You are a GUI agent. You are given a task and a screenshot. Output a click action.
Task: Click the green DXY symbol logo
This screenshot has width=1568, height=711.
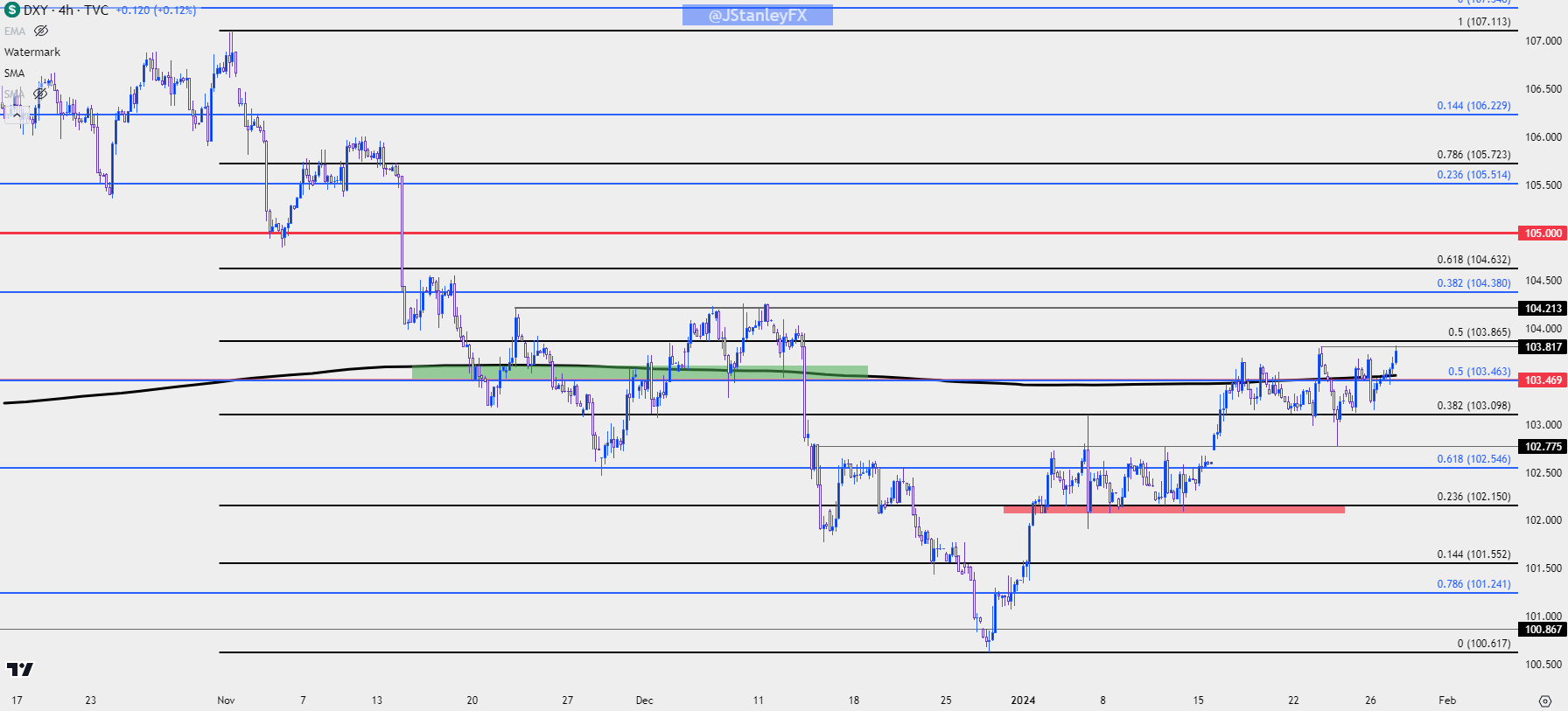click(x=11, y=10)
